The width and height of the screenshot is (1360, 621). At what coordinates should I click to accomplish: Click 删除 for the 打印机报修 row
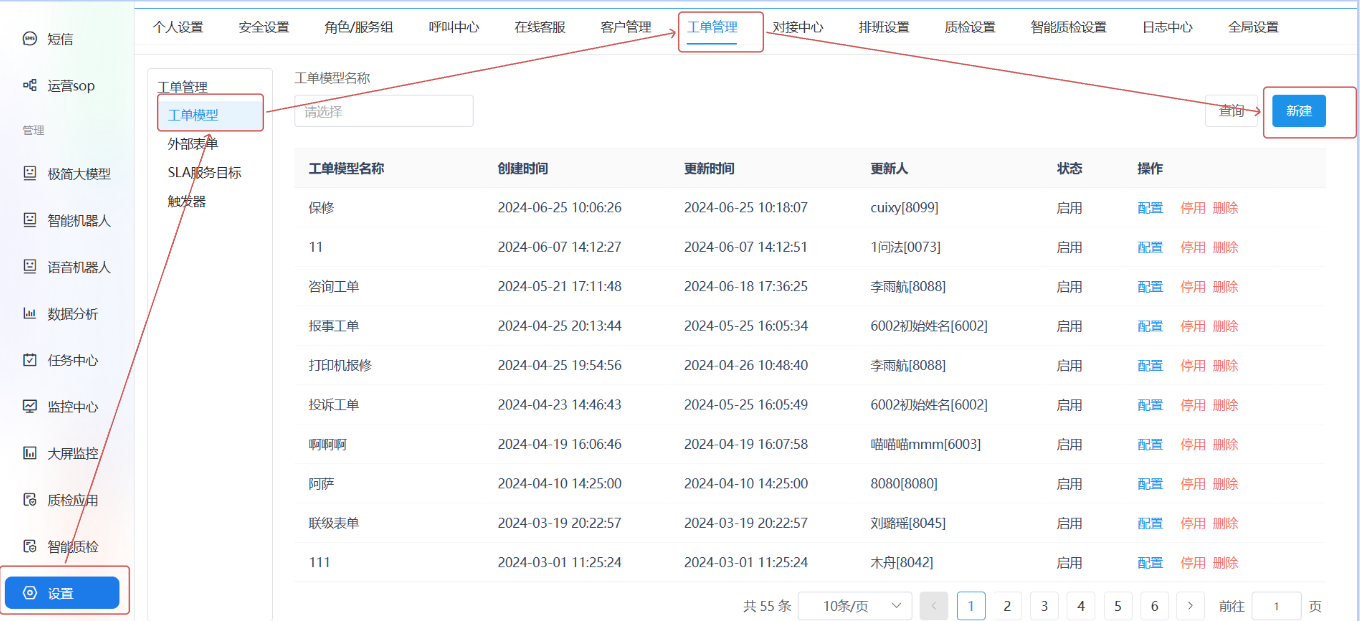pyautogui.click(x=1226, y=366)
